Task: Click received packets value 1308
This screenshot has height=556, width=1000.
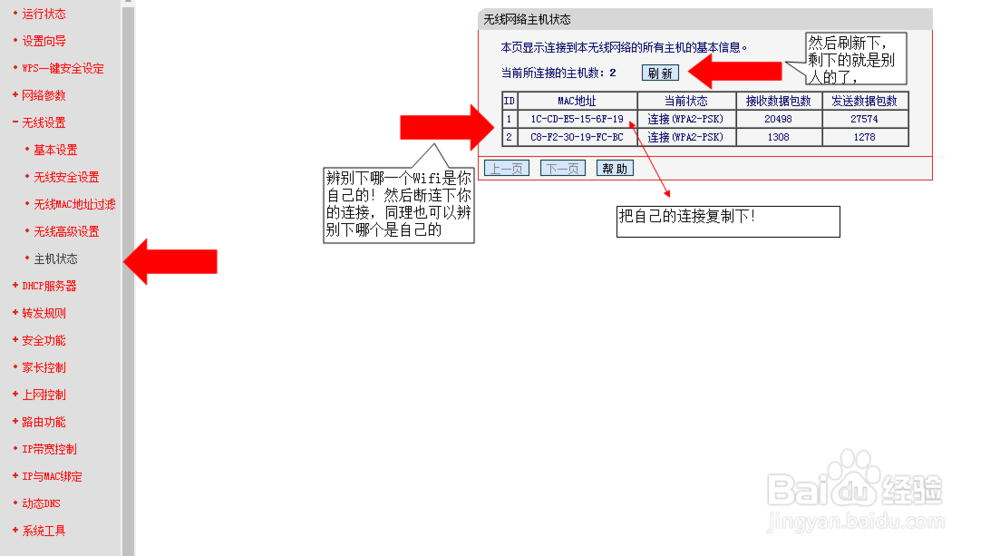Action: [779, 137]
